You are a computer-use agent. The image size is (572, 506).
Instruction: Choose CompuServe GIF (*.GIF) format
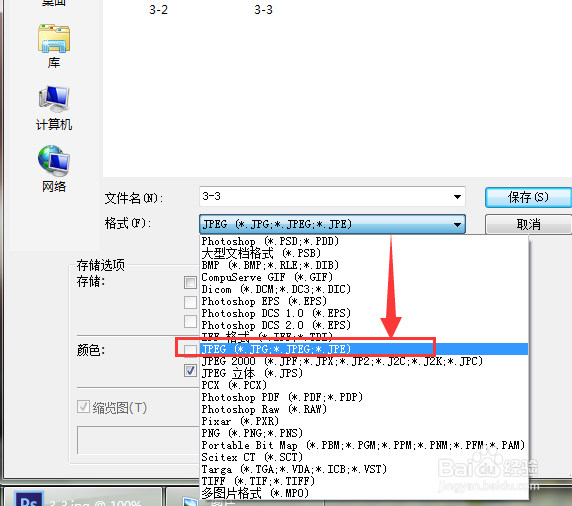click(364, 277)
